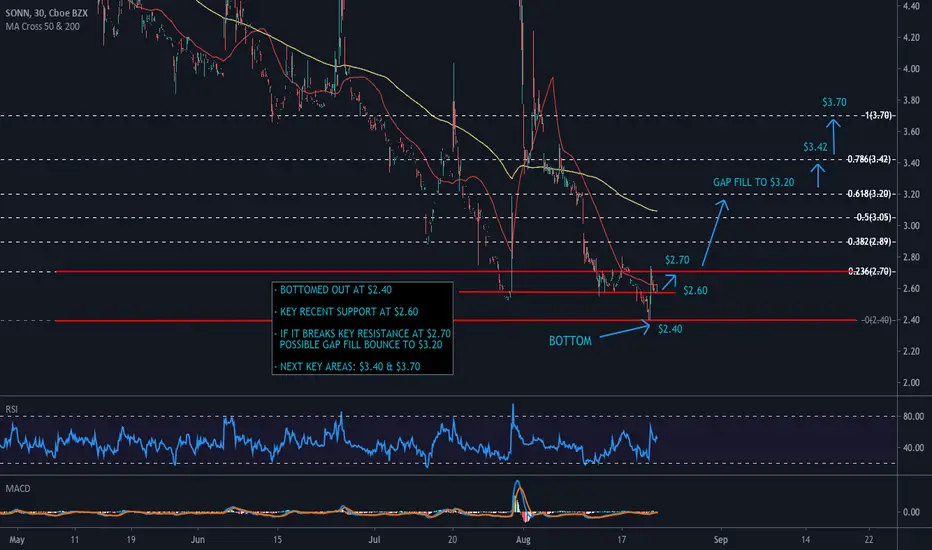Click the BOTTOMED OUT AT $2.40 note line
Screen dimensions: 932x550
pos(336,290)
